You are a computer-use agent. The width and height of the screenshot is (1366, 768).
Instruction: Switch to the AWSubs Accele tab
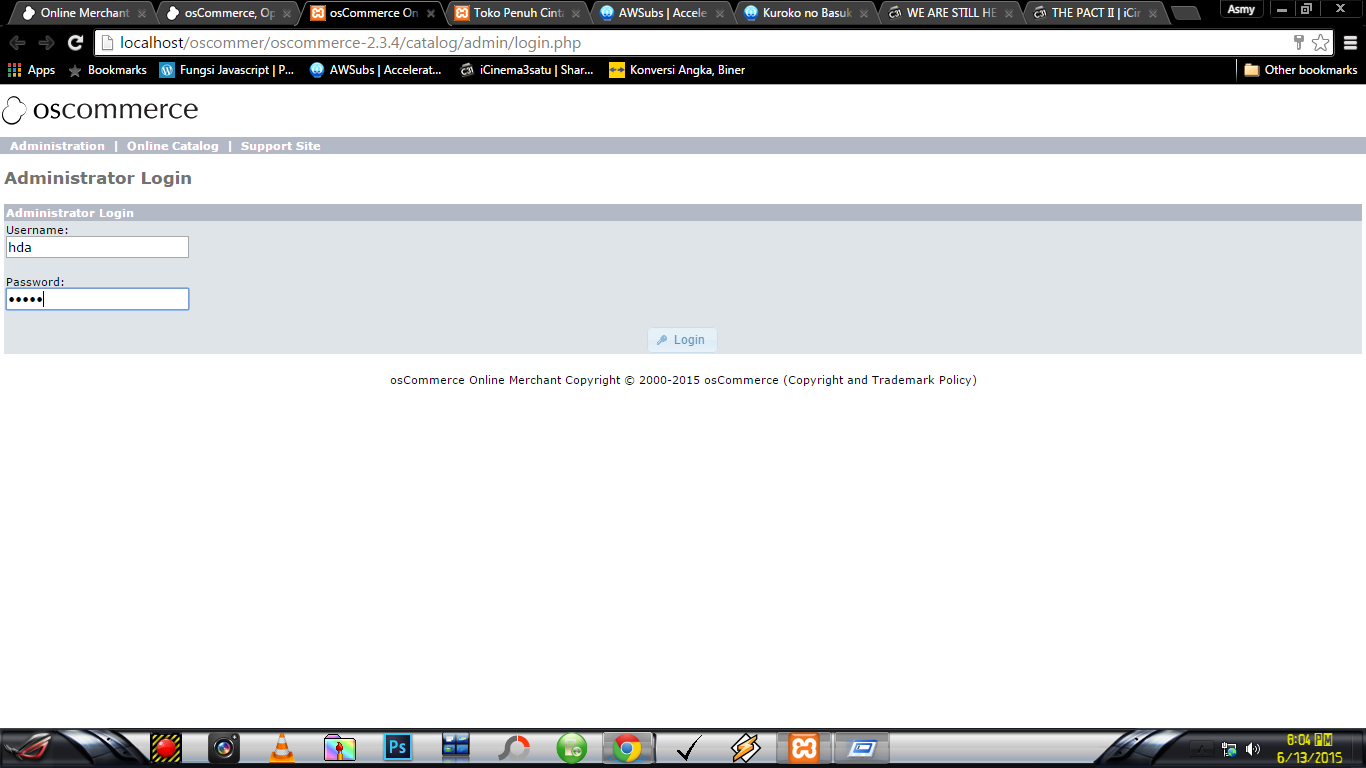661,13
